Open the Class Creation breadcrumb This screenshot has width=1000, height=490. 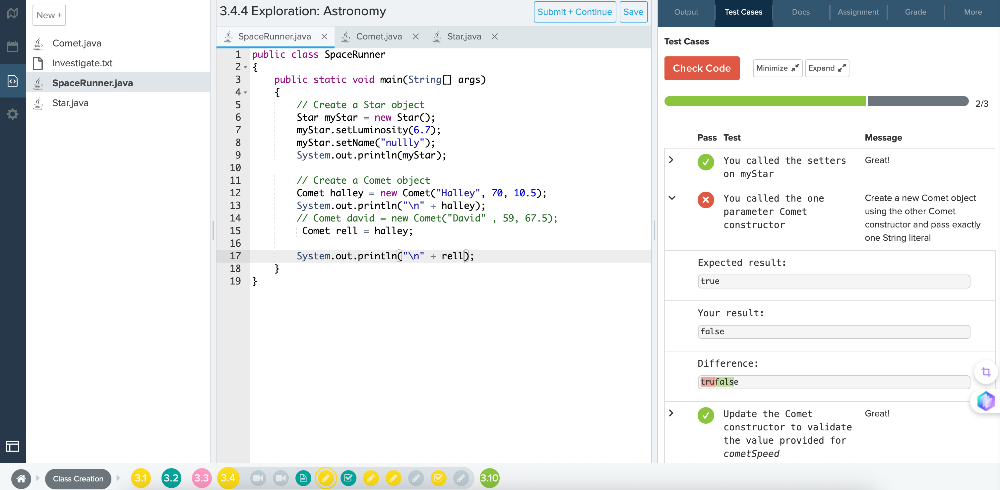78,479
